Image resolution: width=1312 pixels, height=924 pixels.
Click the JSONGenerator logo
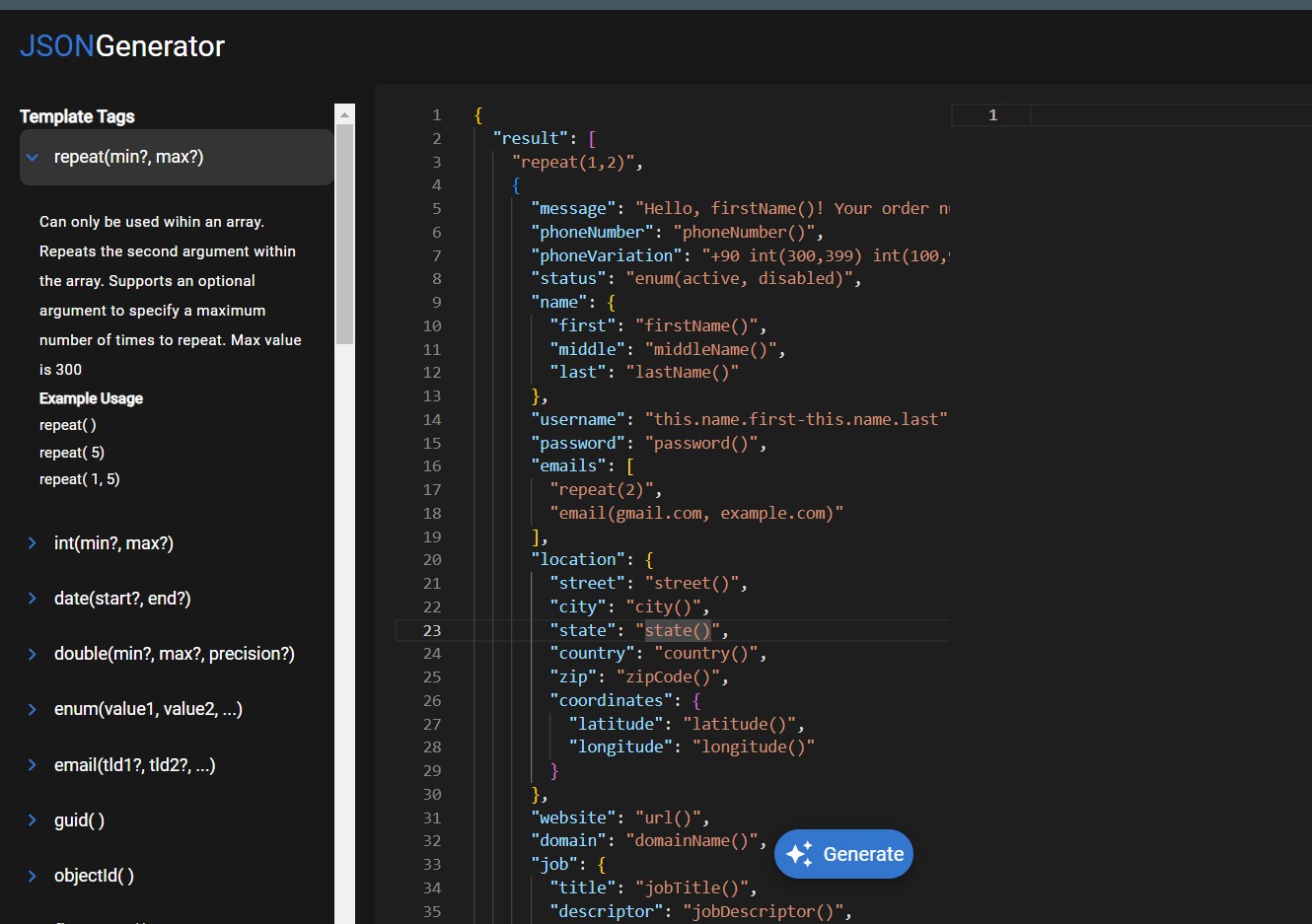(x=122, y=46)
